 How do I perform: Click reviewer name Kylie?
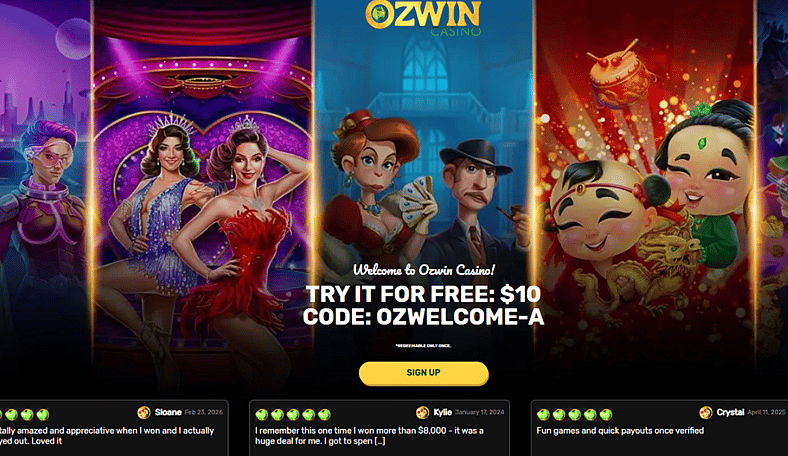(x=443, y=412)
